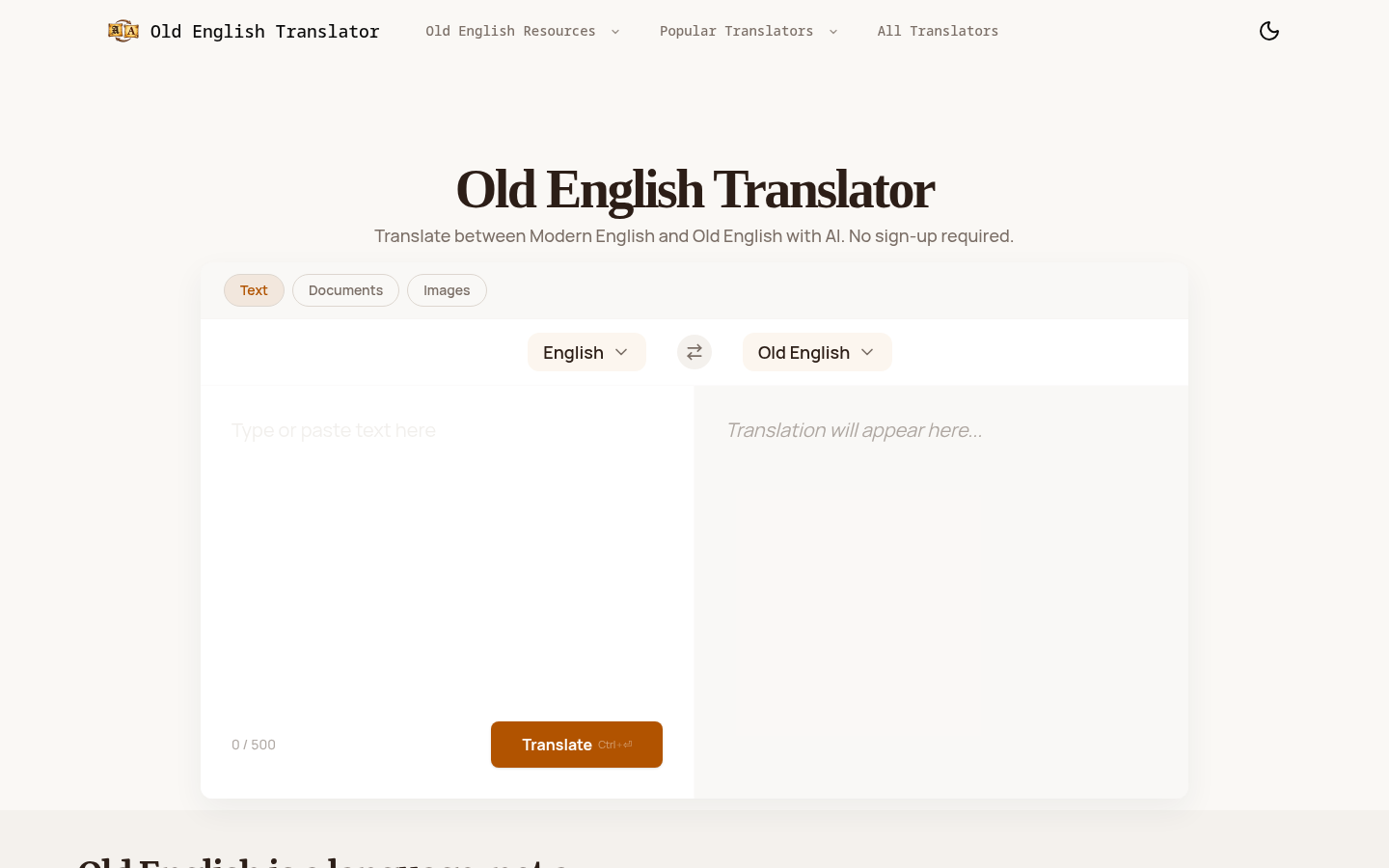
Task: Toggle dark mode with the moon icon
Action: click(x=1269, y=31)
